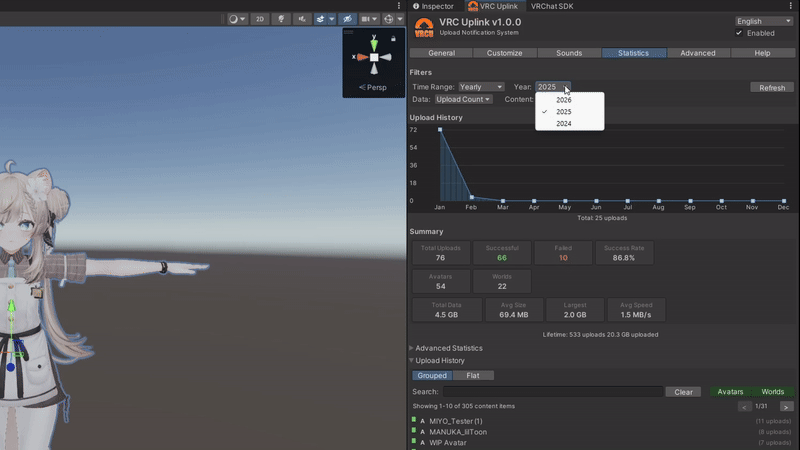Collapse the Upload History foldout

[x=437, y=360]
